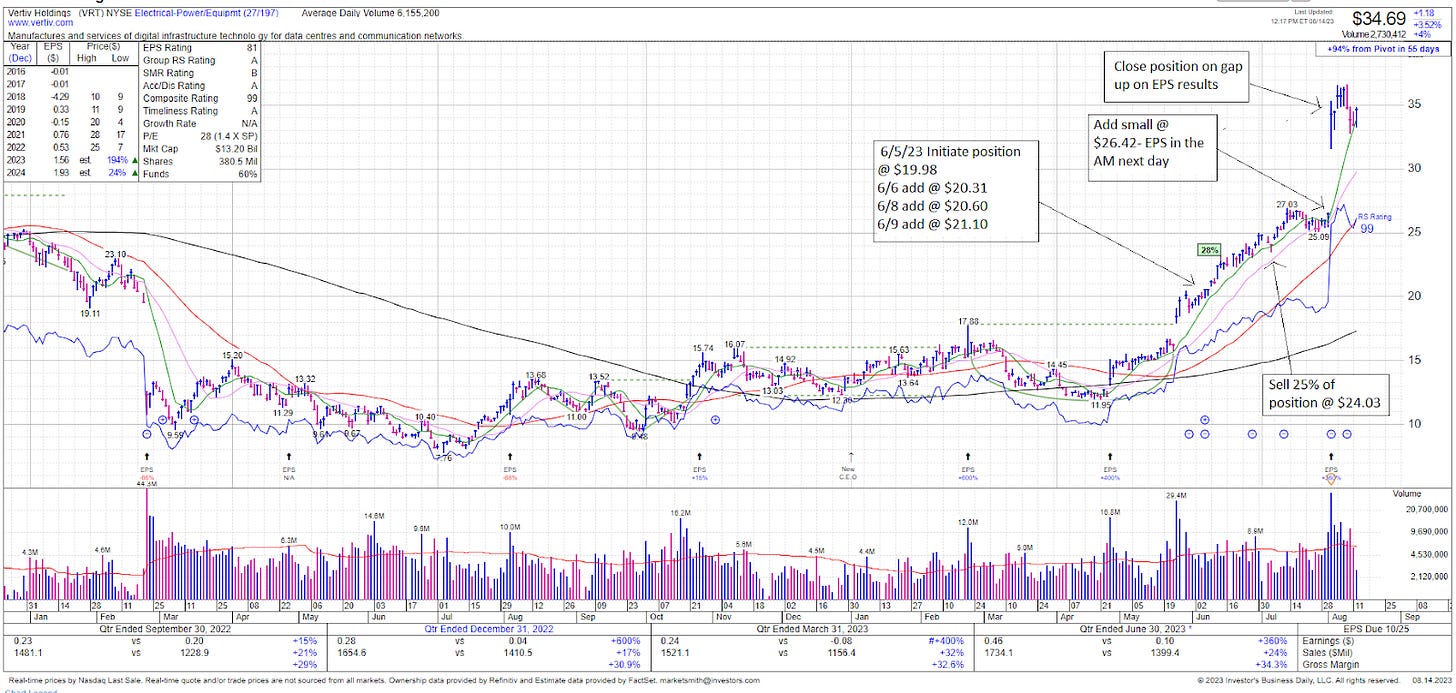
Task: Click the Funds 60% row
Action: tap(202, 172)
